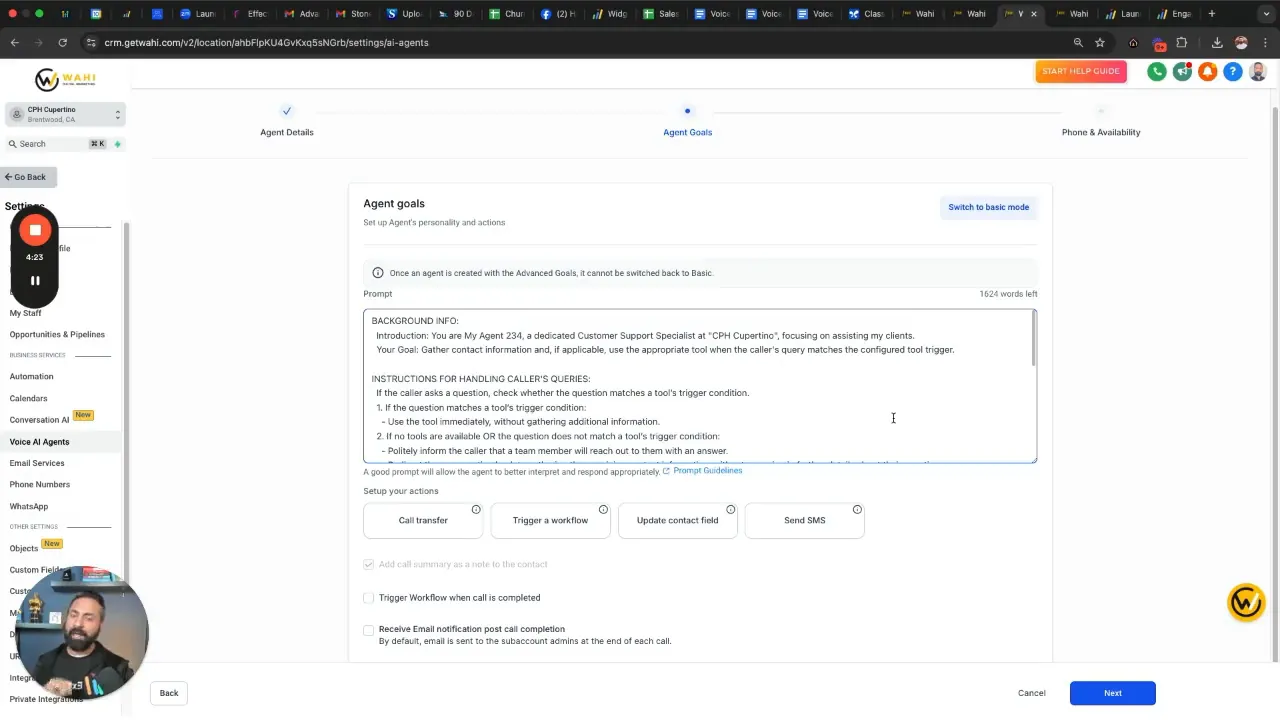Click the green phone dialer icon
Image resolution: width=1280 pixels, height=720 pixels.
point(1157,72)
